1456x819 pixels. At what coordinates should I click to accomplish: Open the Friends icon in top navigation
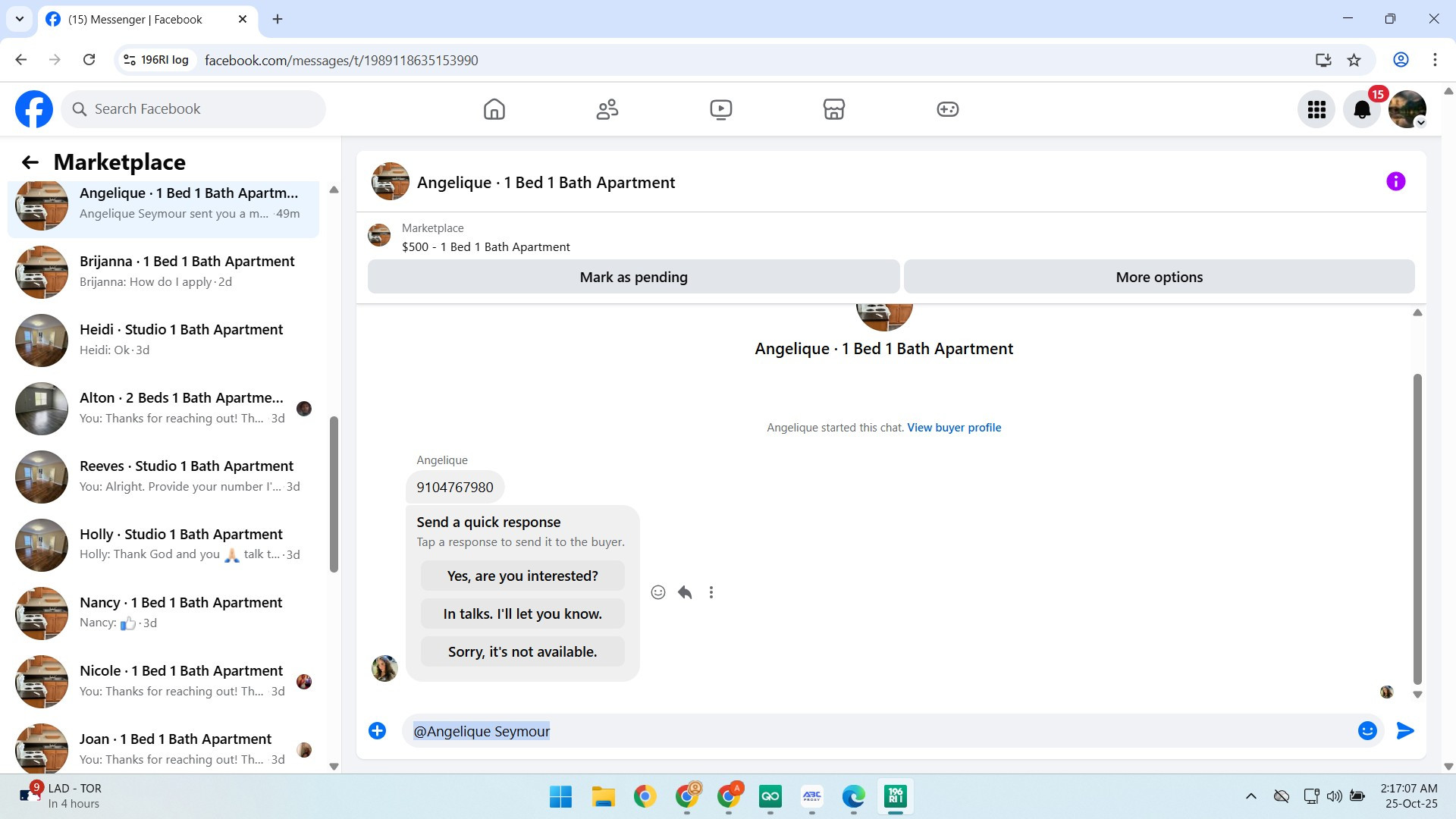click(x=607, y=109)
